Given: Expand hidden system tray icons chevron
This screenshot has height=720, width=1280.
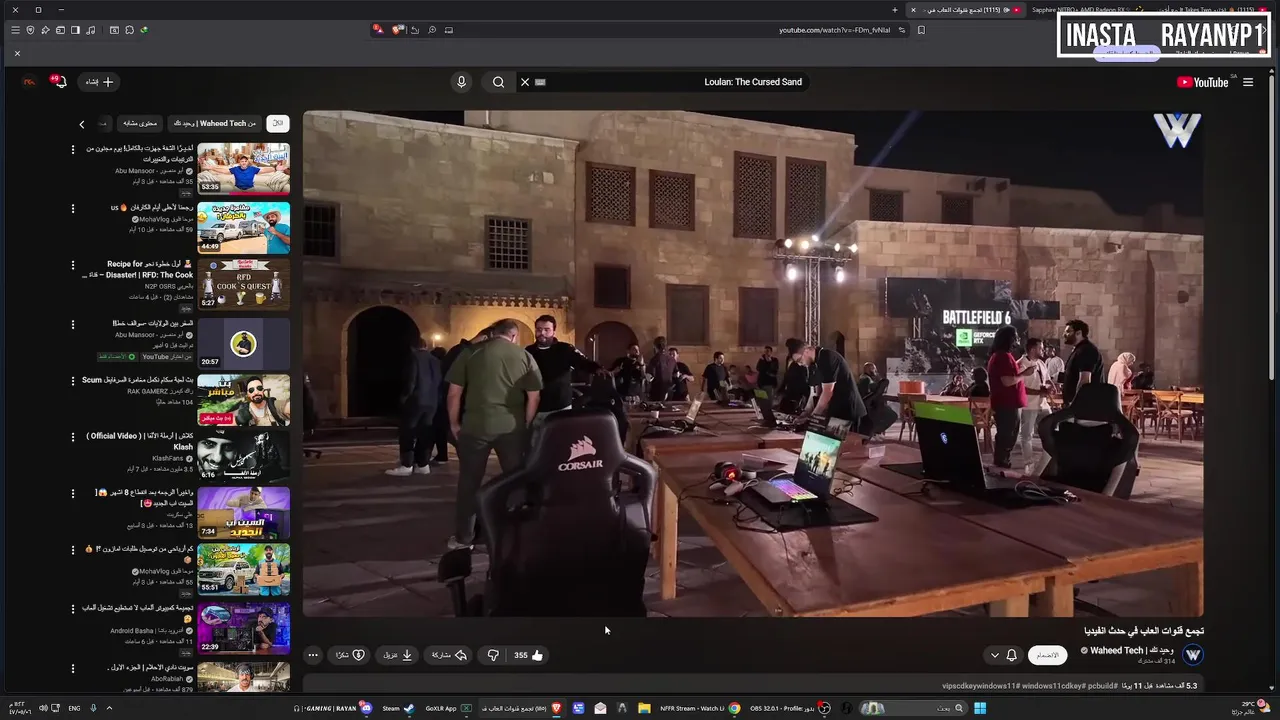Looking at the screenshot, I should tap(109, 708).
